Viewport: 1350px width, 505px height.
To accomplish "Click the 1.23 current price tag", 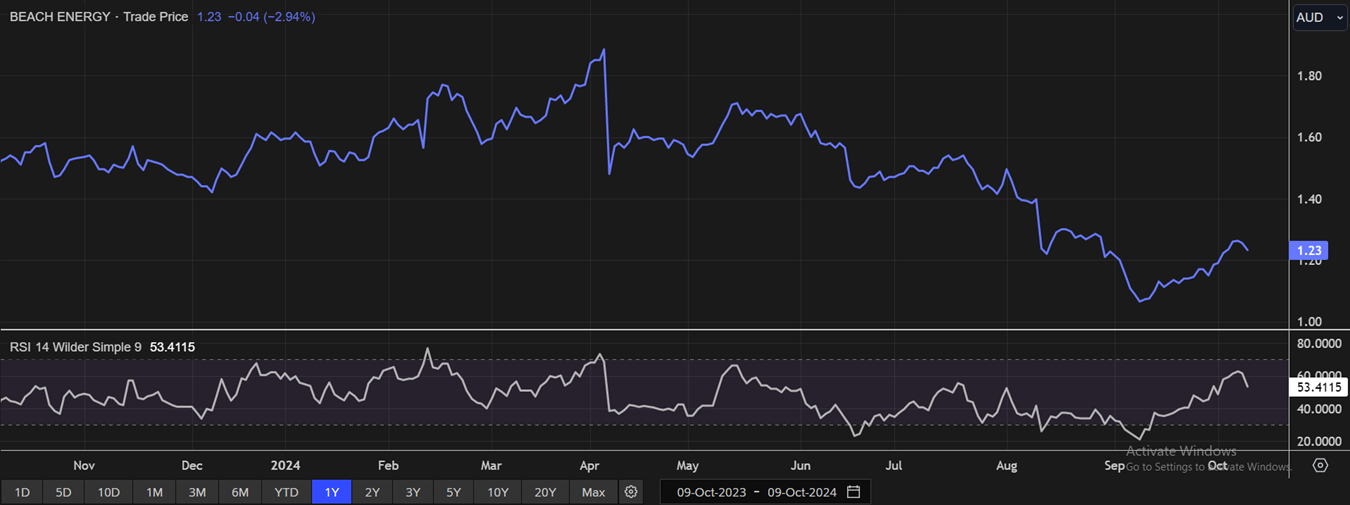I will pyautogui.click(x=1310, y=253).
